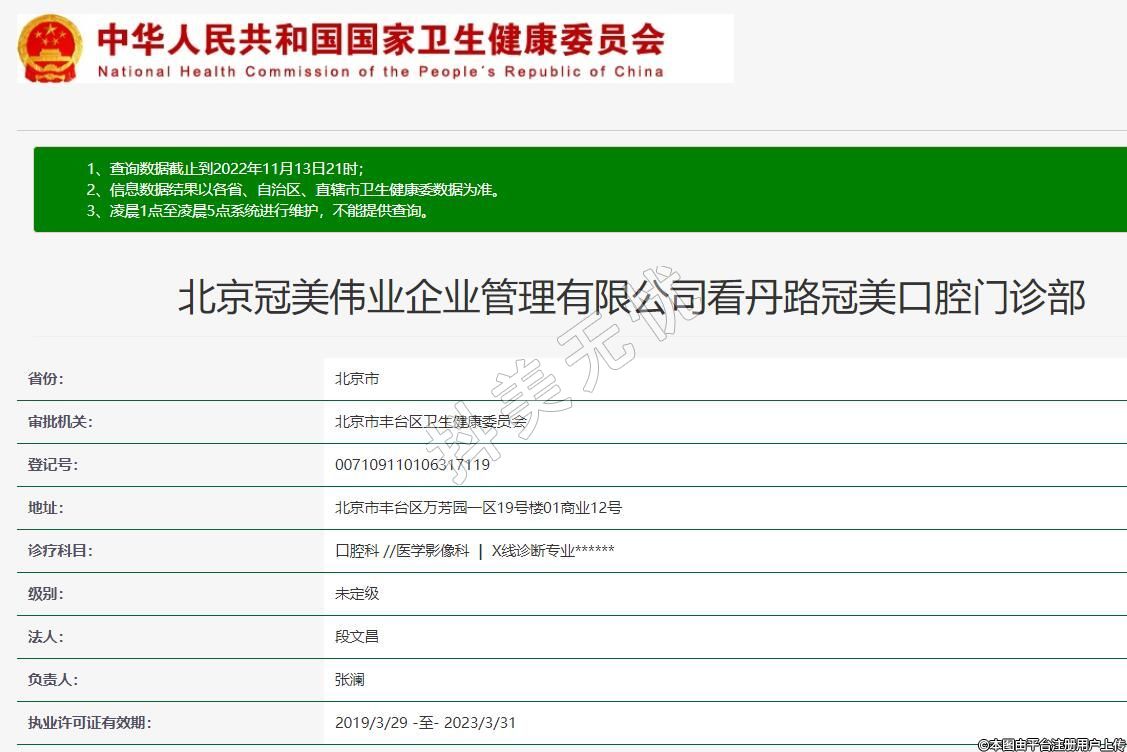Click the 审批机关 row label
Image resolution: width=1127 pixels, height=752 pixels.
60,422
